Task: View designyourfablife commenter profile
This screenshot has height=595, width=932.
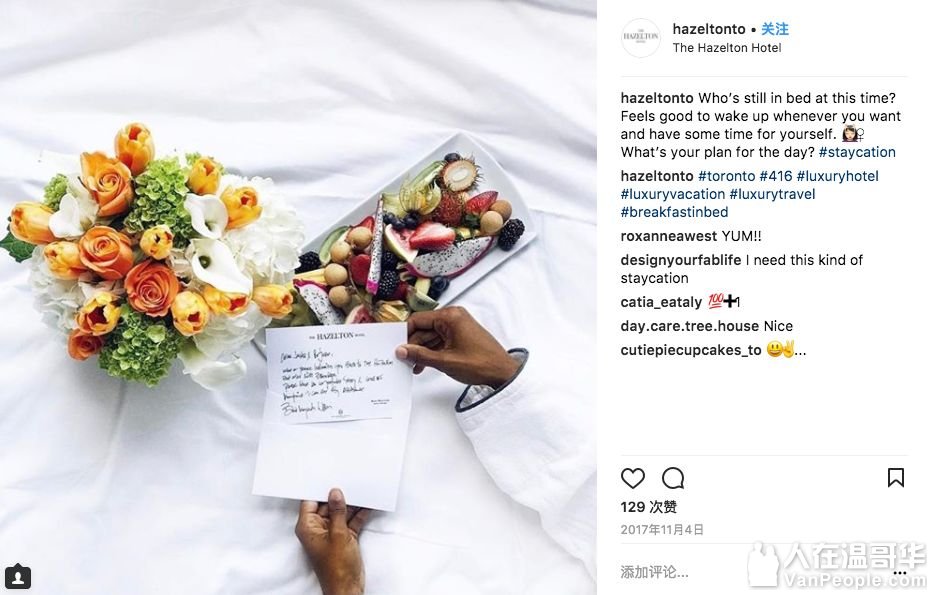Action: pos(681,260)
